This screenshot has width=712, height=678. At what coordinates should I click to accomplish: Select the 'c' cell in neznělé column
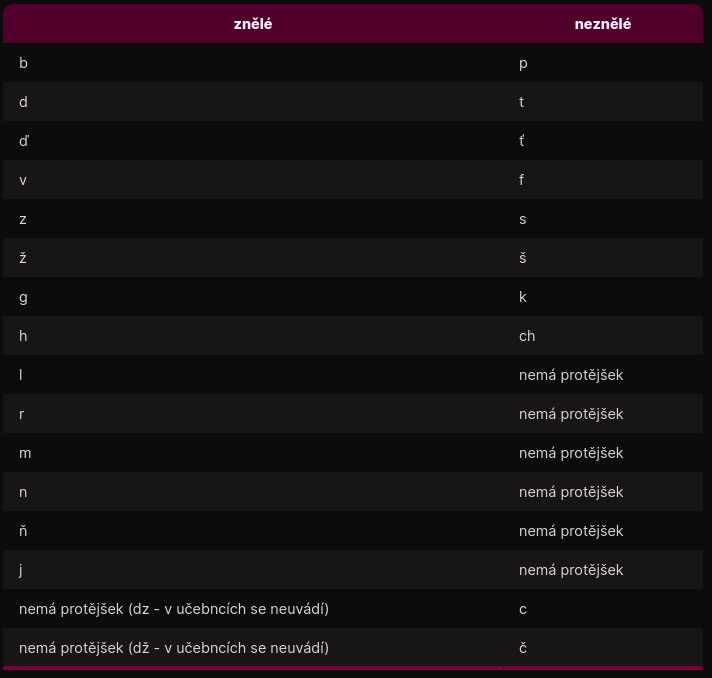pos(603,609)
